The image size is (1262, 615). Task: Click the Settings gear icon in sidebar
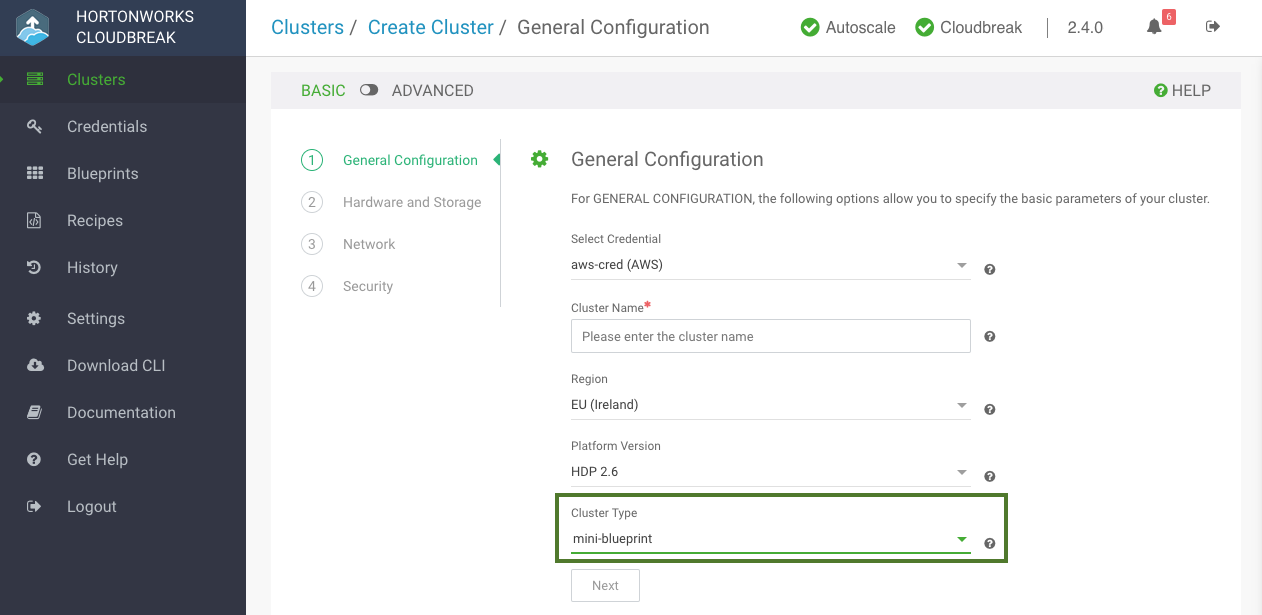coord(34,318)
